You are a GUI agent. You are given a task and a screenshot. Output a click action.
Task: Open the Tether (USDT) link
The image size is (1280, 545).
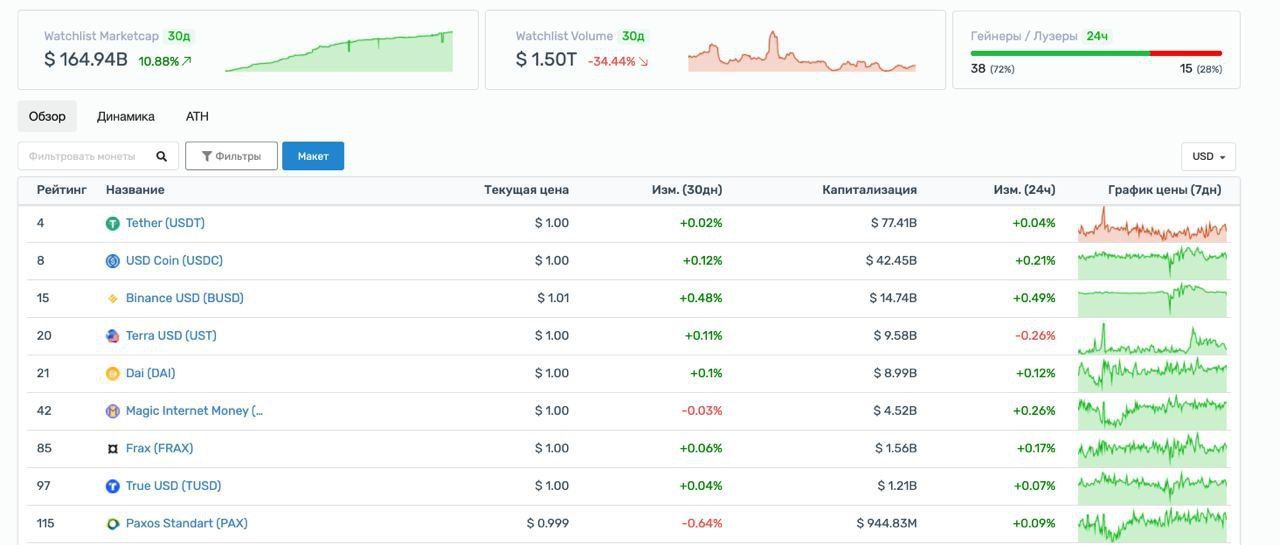click(x=165, y=223)
